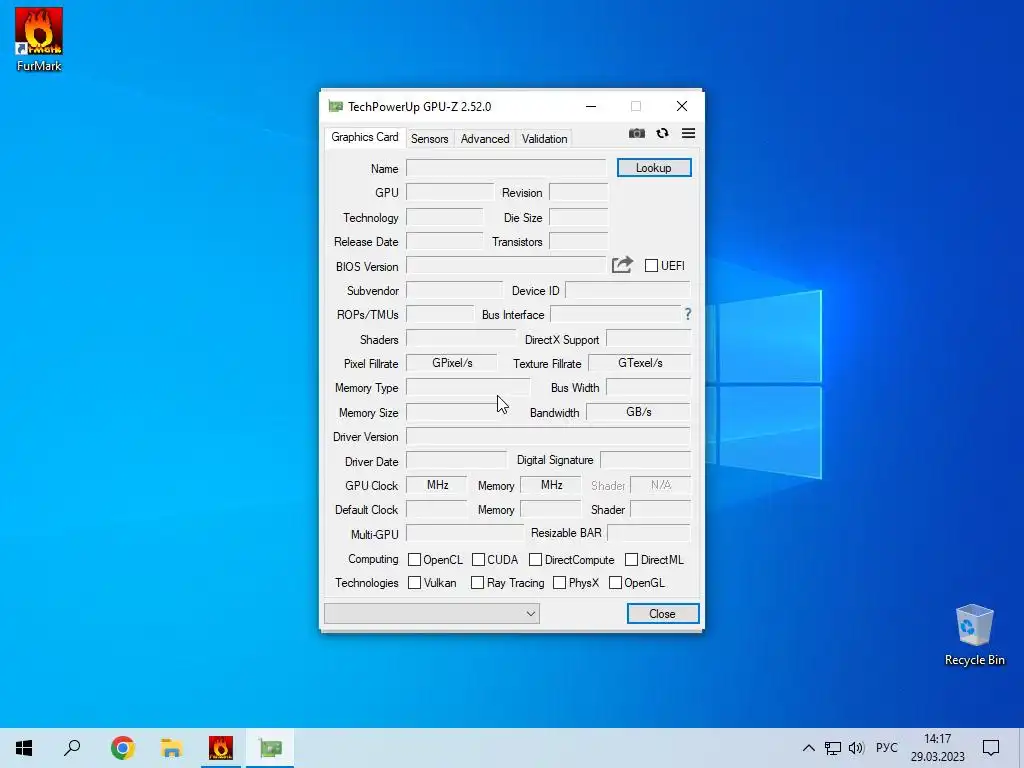Screen dimensions: 1024x768
Task: Click the Close button in GPU-Z
Action: click(662, 614)
